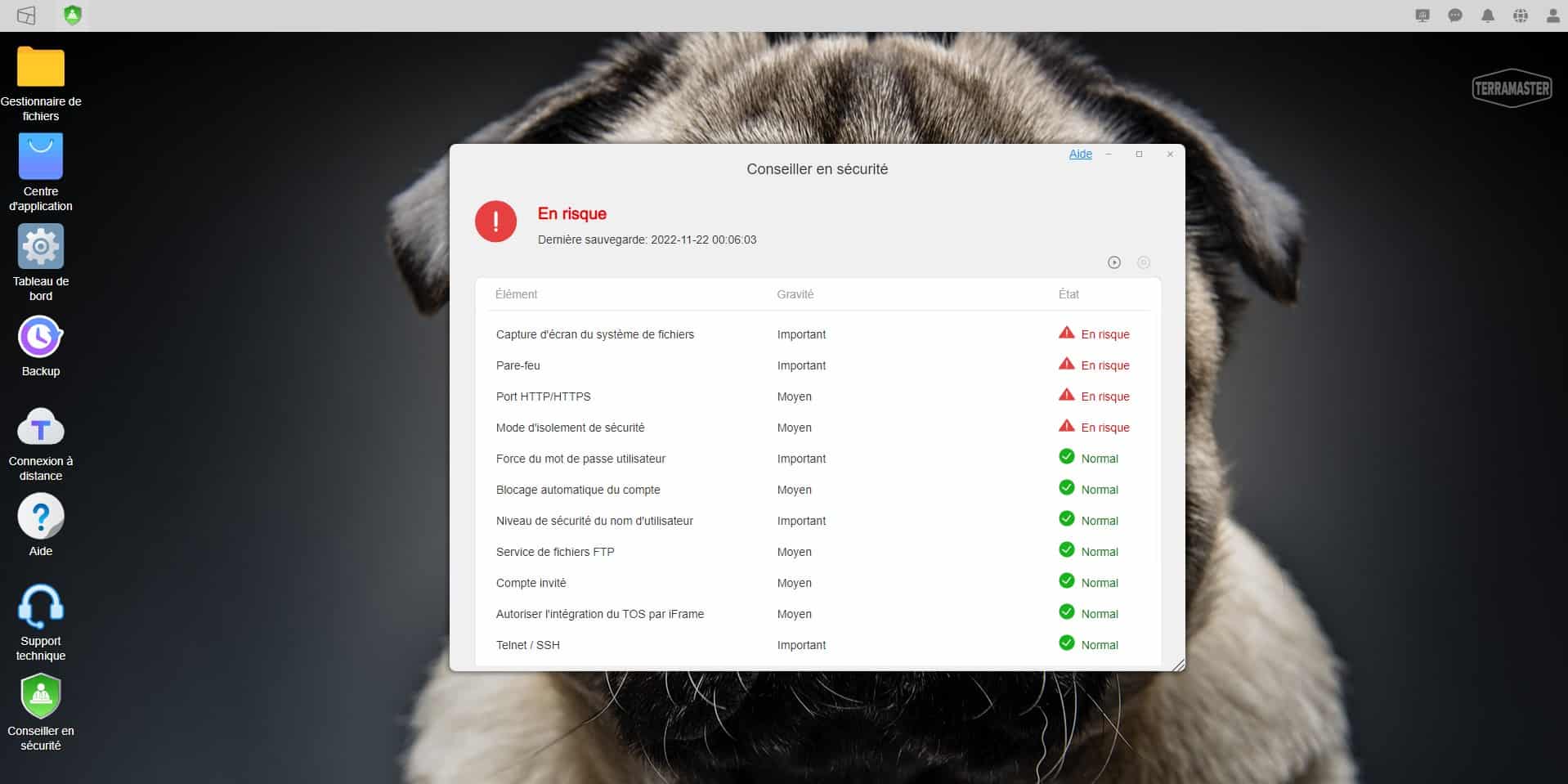Click the Gravité column header
The image size is (1568, 784).
[795, 294]
